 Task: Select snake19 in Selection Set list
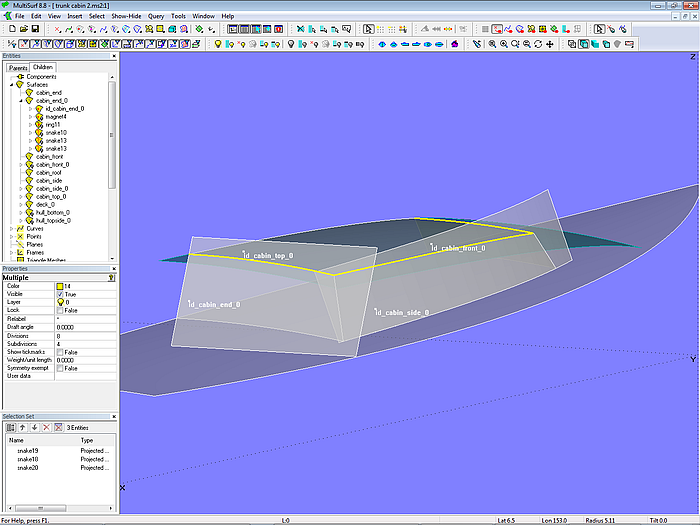pyautogui.click(x=28, y=451)
